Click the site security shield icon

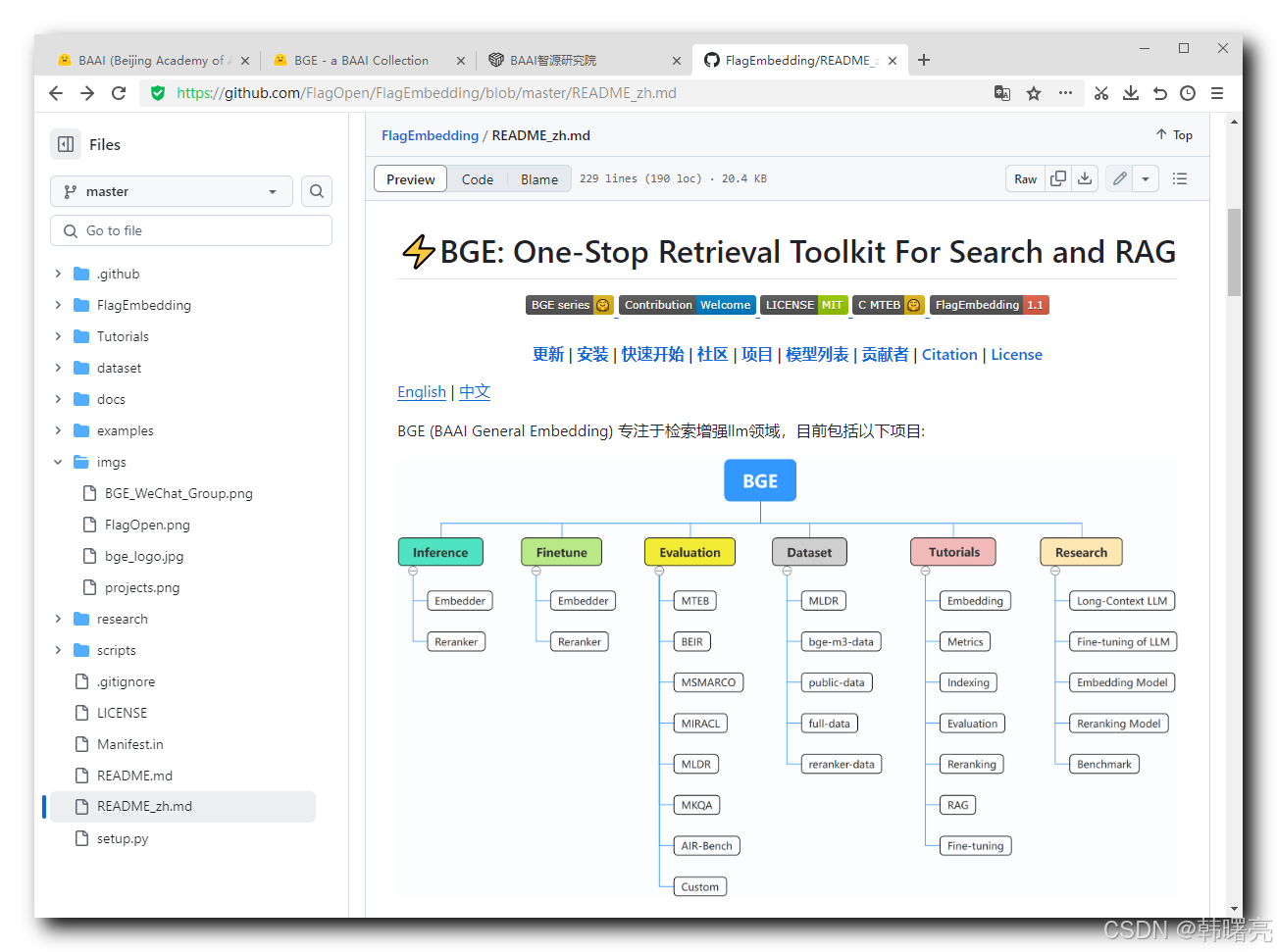point(158,93)
